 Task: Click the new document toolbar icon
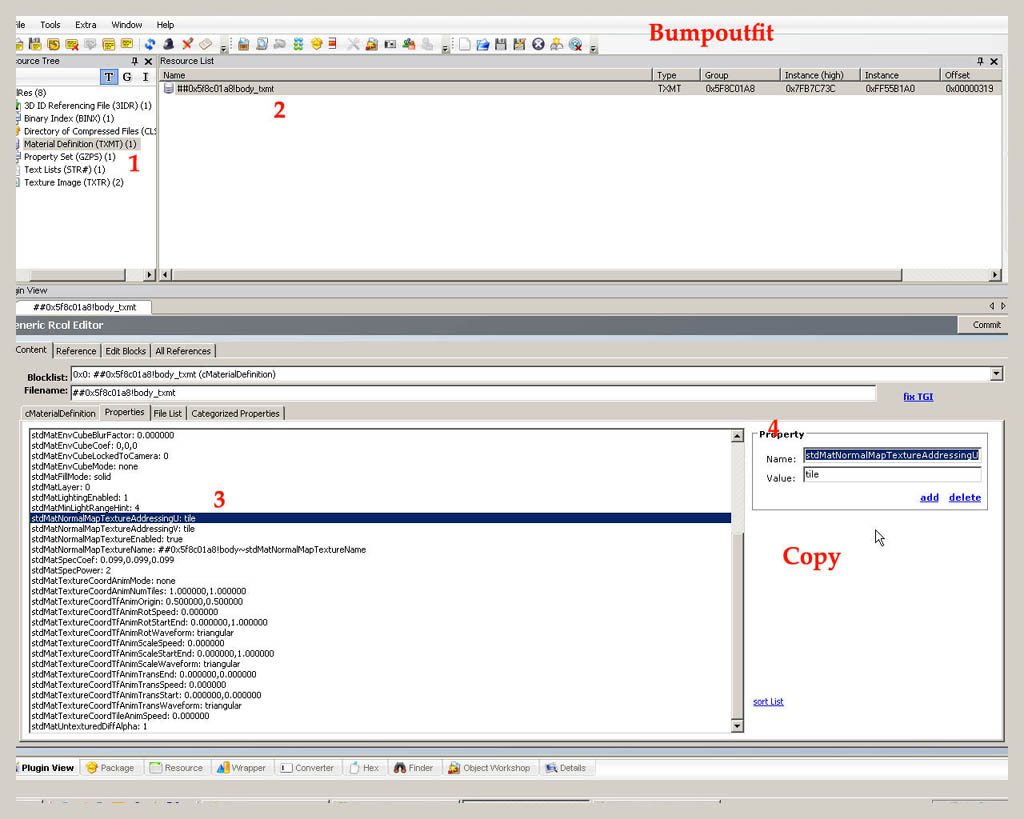click(x=465, y=44)
